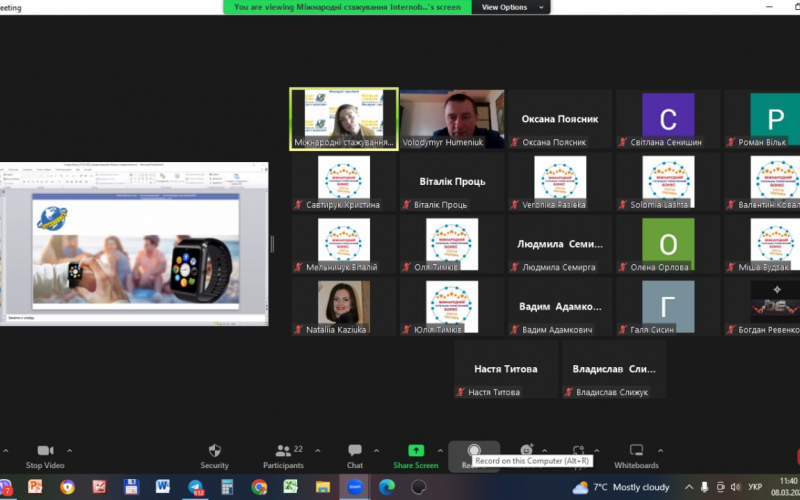800x500 pixels.
Task: Select Олена Орлова participant tile
Action: click(x=668, y=244)
